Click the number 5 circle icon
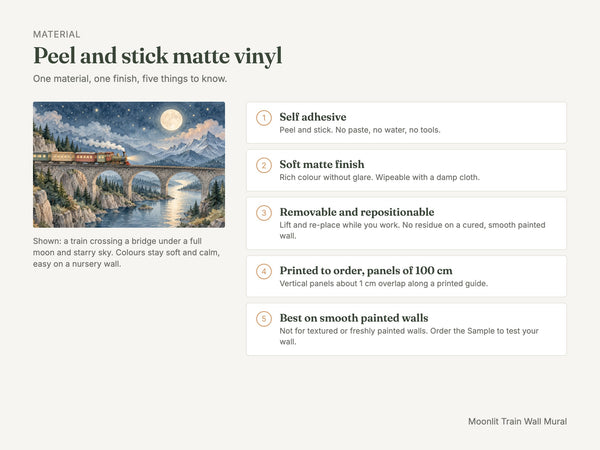 pyautogui.click(x=264, y=319)
